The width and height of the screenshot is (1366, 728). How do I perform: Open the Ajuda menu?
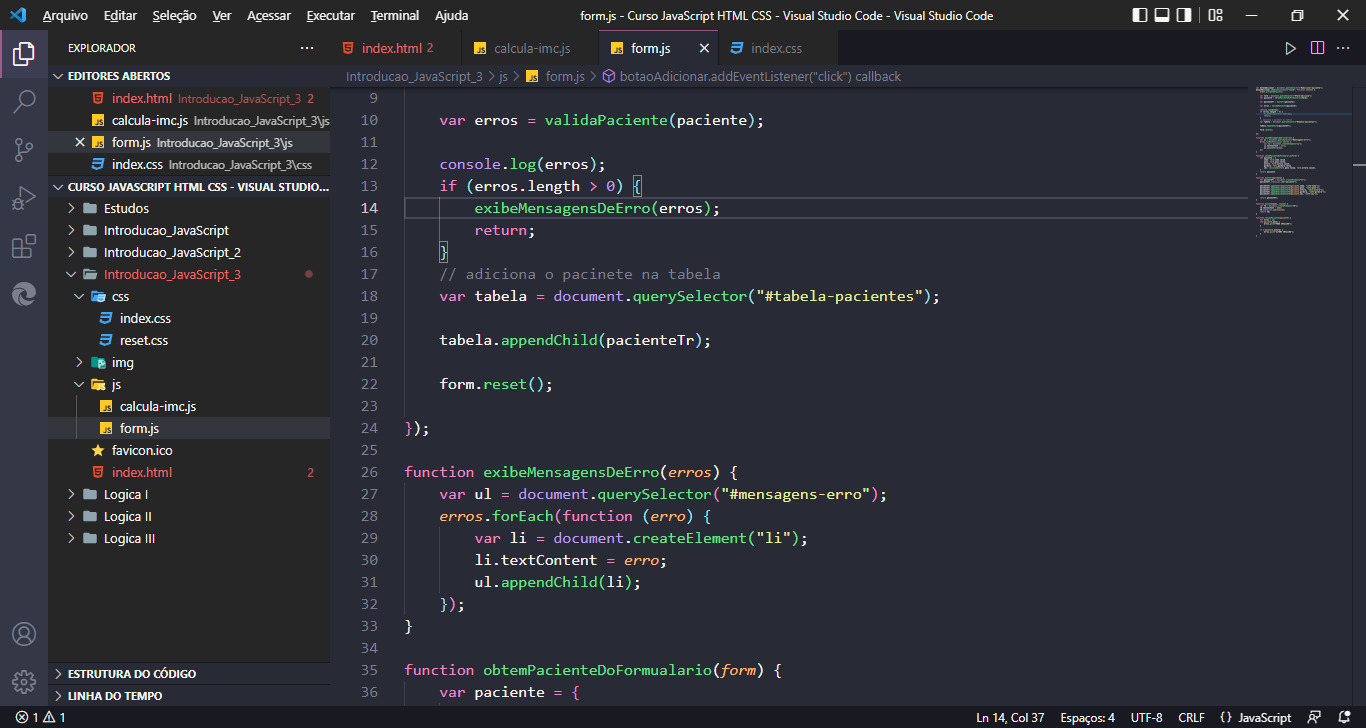452,16
